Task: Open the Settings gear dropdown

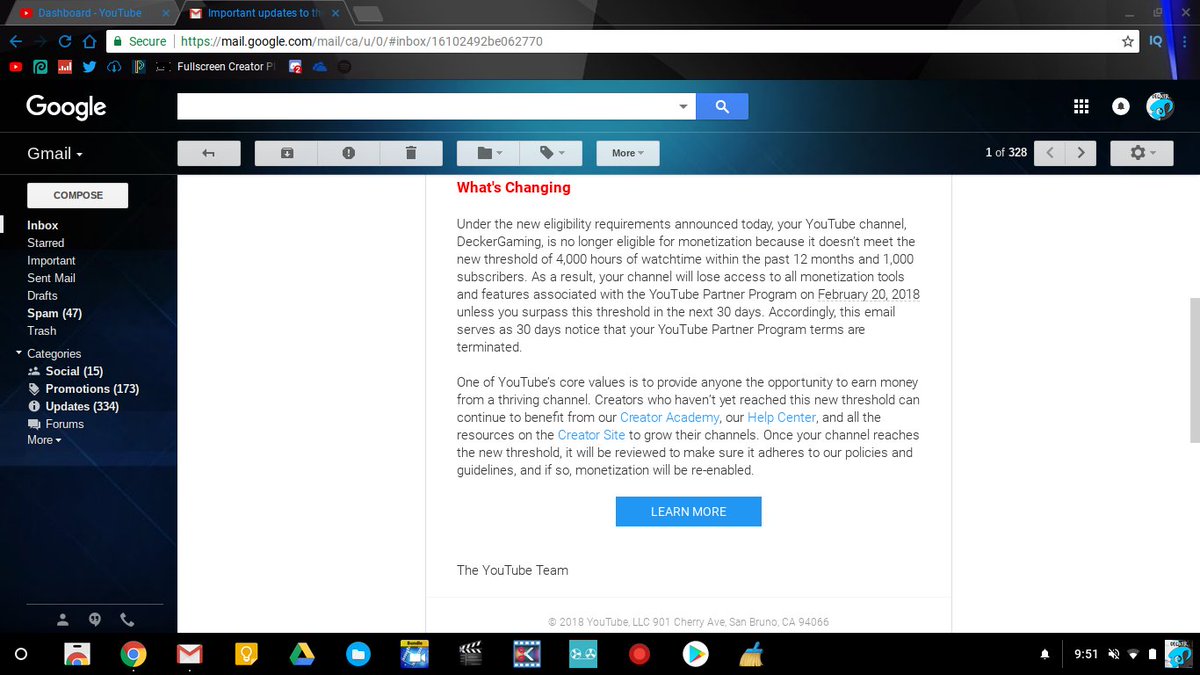Action: (x=1142, y=153)
